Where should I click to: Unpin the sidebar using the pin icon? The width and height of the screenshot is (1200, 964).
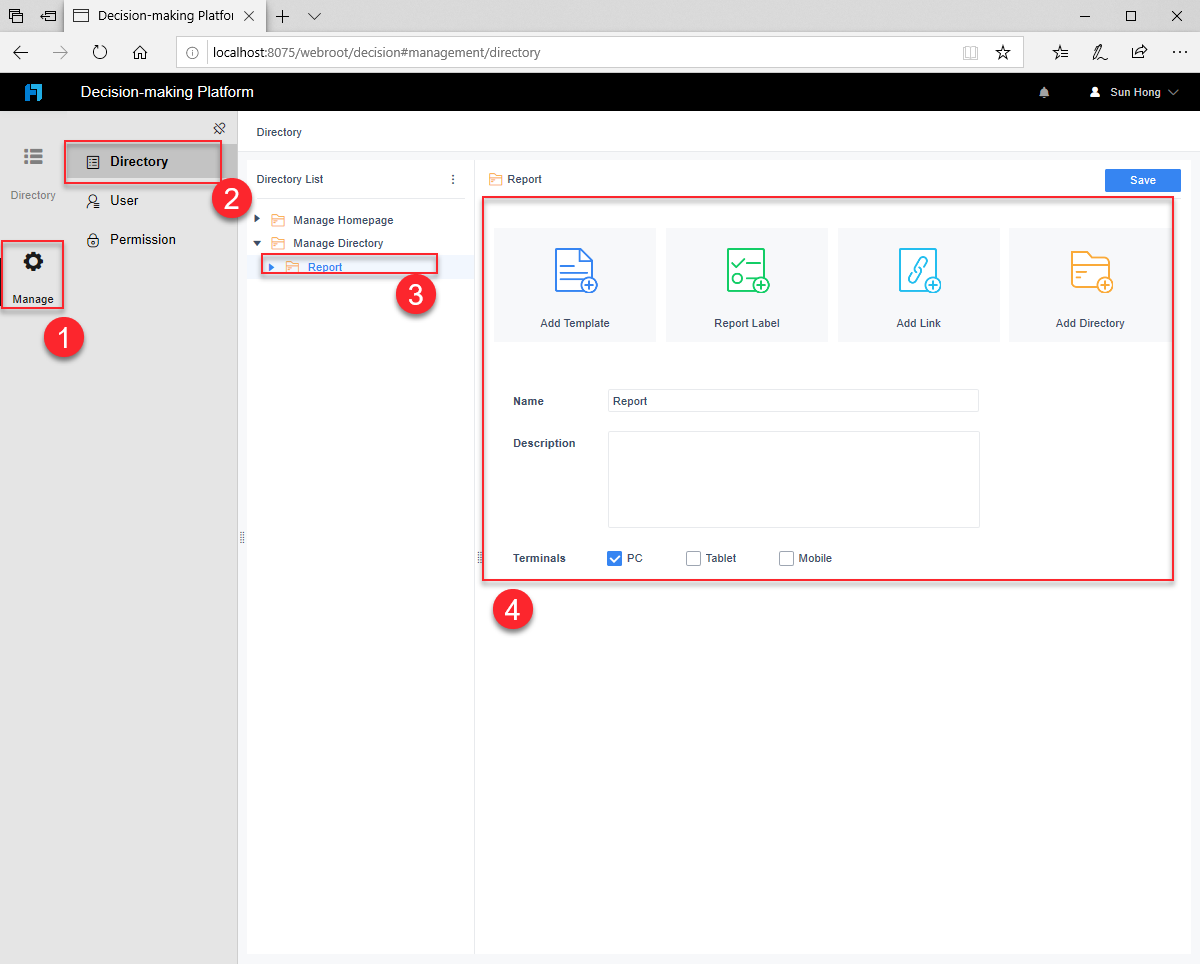[x=219, y=128]
